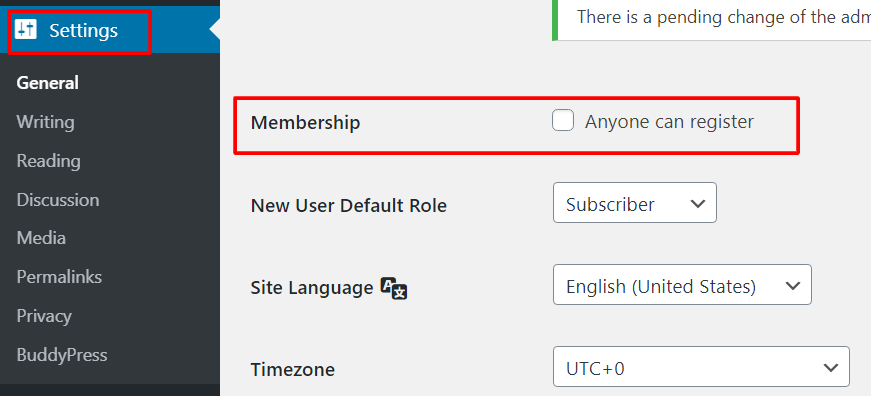Screen dimensions: 871x396
Task: Expand the Site Language dropdown
Action: coord(682,284)
